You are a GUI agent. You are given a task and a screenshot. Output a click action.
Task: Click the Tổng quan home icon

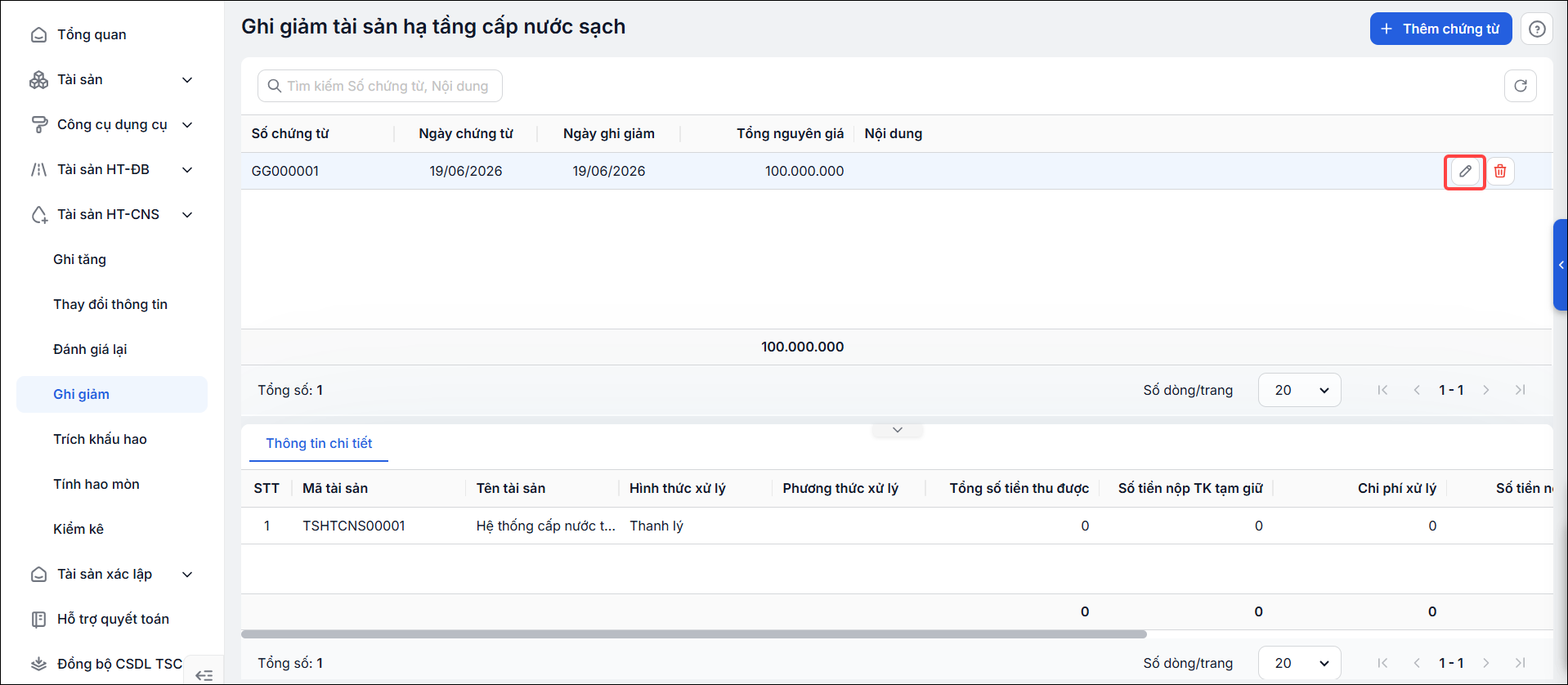[x=38, y=35]
